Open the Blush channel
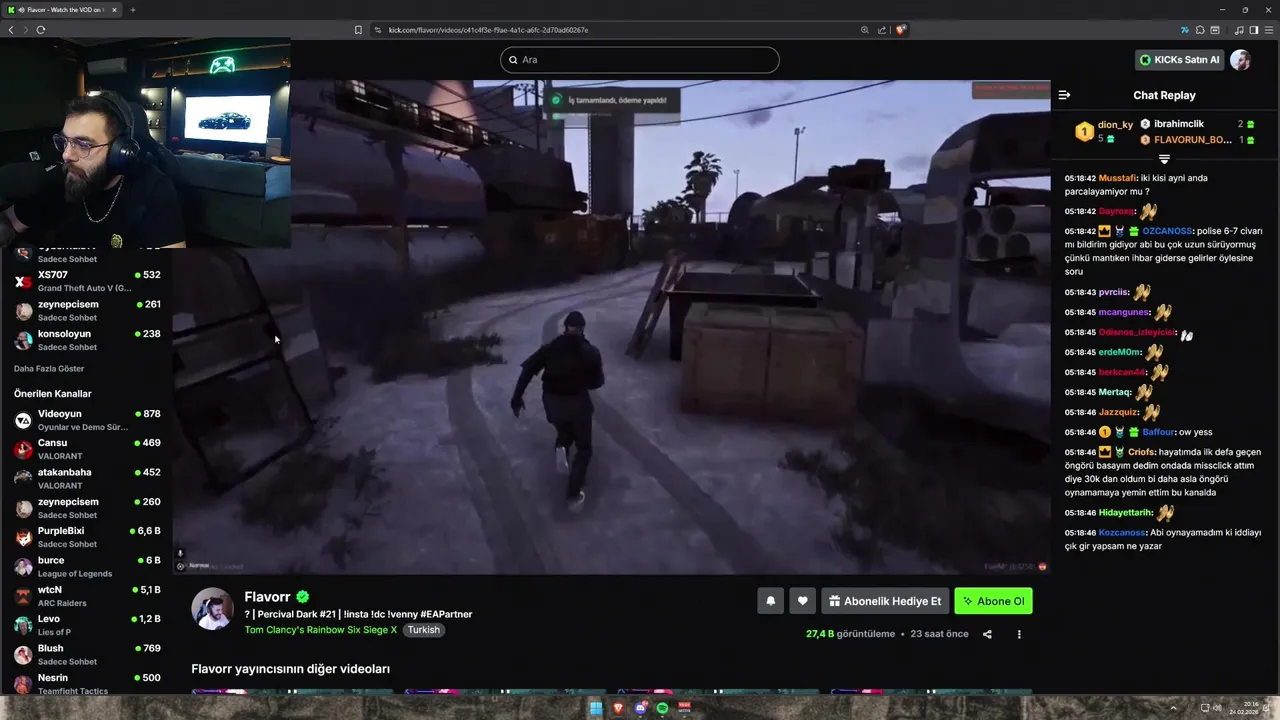The width and height of the screenshot is (1280, 720). pos(87,655)
